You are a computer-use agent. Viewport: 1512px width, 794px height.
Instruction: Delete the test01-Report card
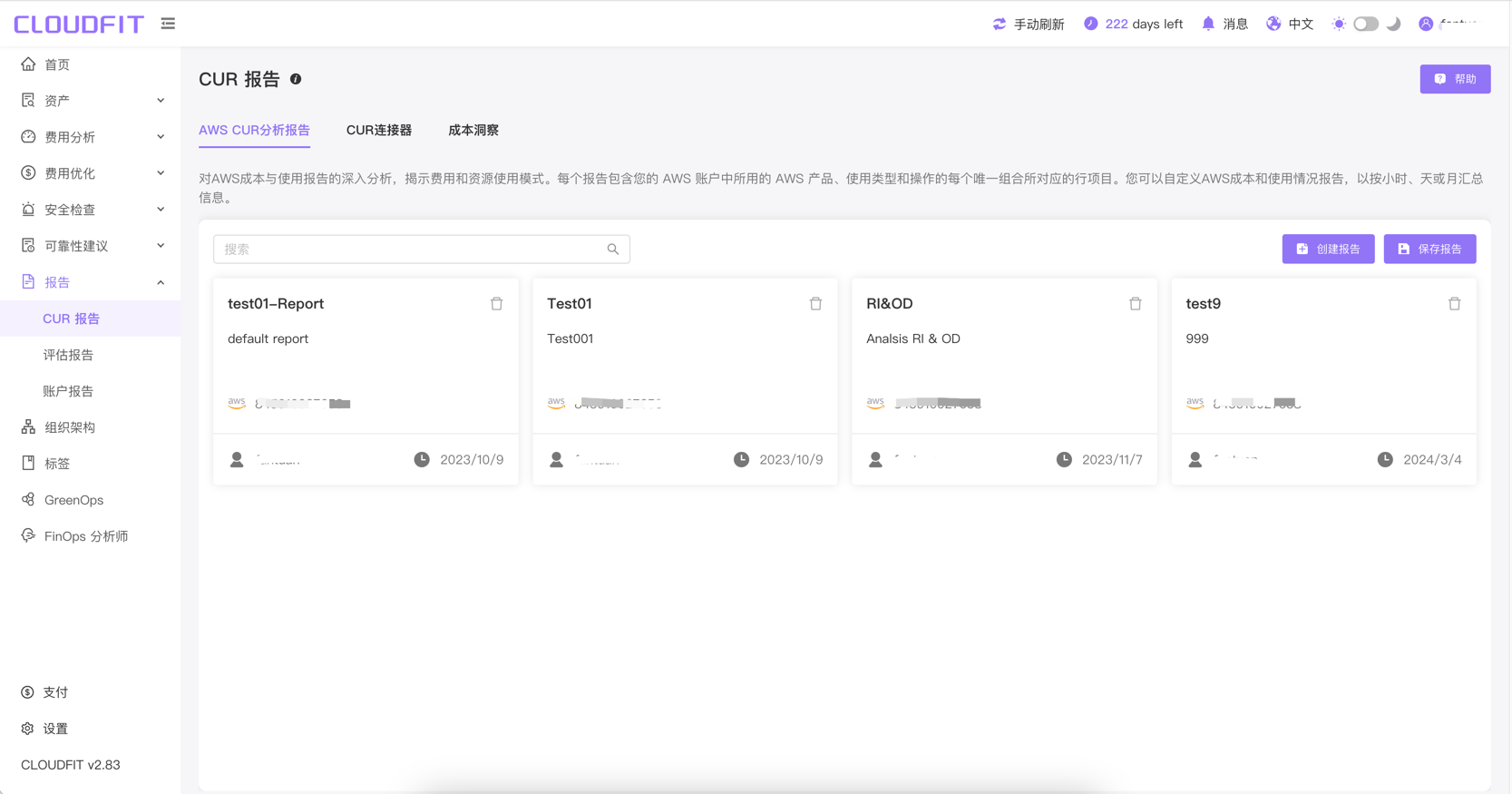(x=497, y=303)
